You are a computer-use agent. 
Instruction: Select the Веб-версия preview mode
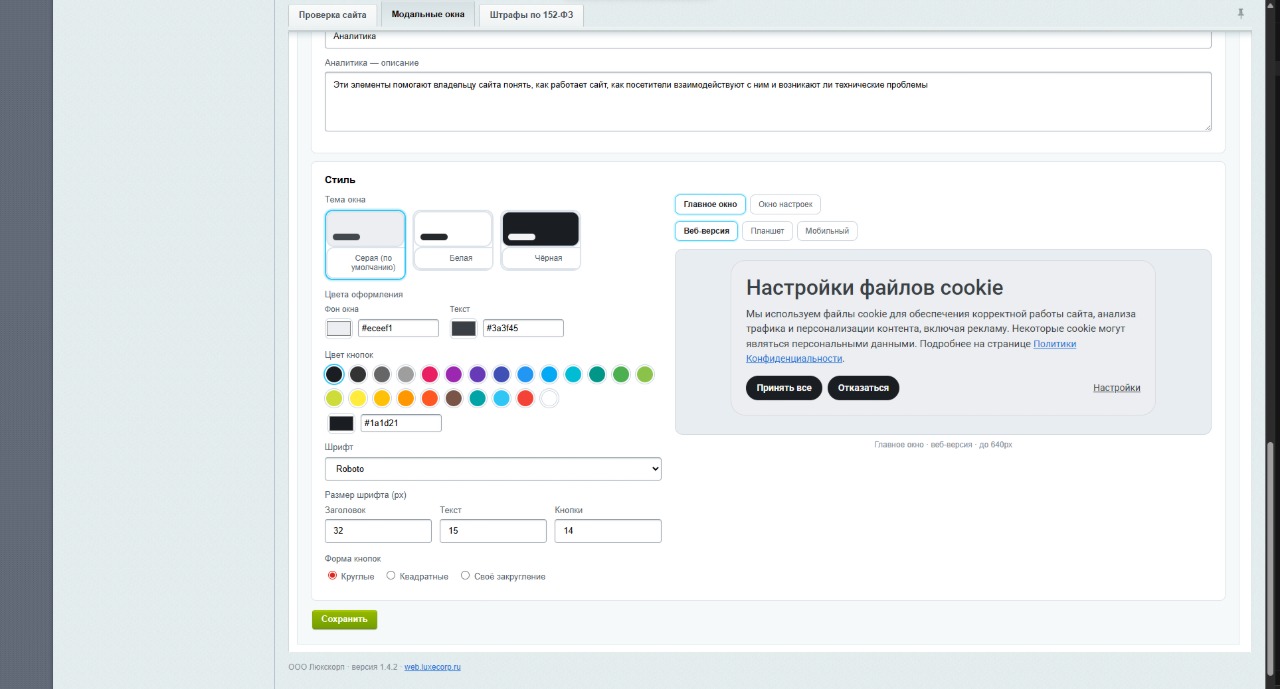pos(706,231)
